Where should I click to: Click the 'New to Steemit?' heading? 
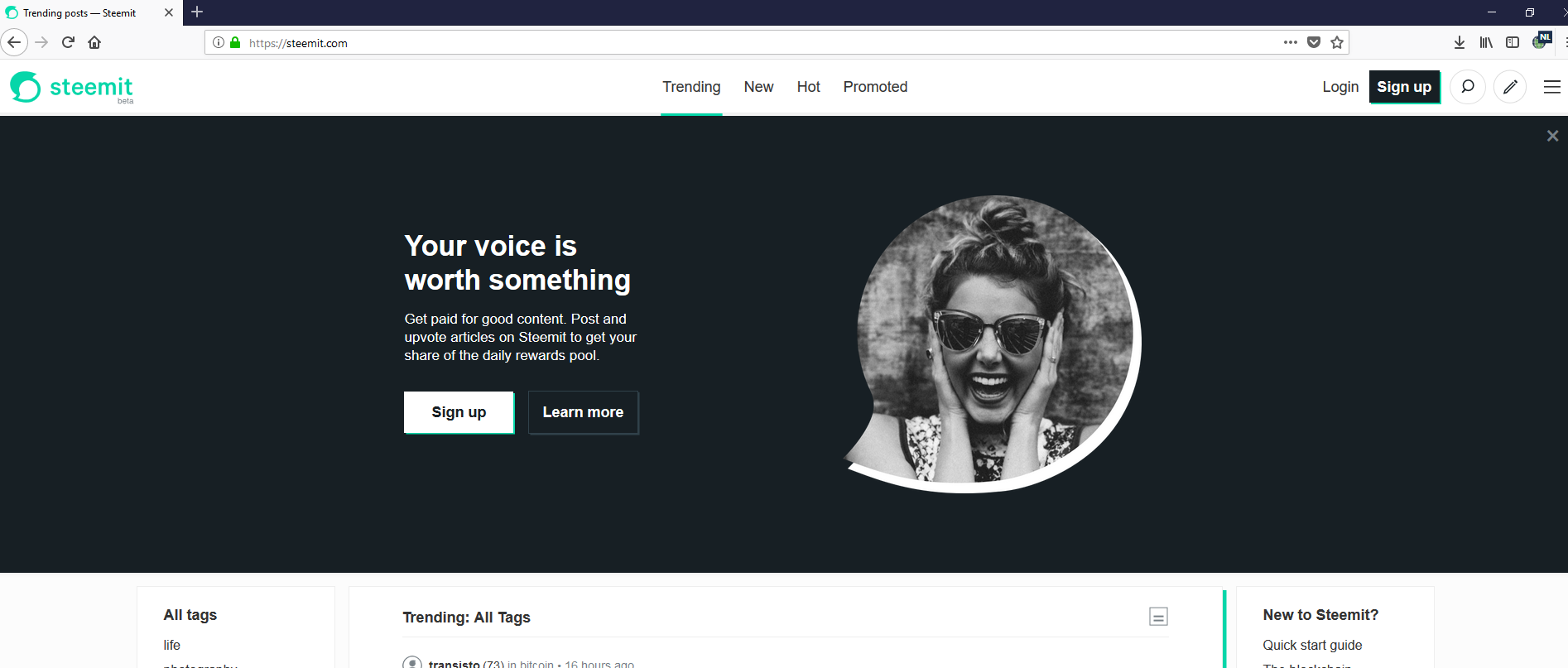tap(1320, 615)
